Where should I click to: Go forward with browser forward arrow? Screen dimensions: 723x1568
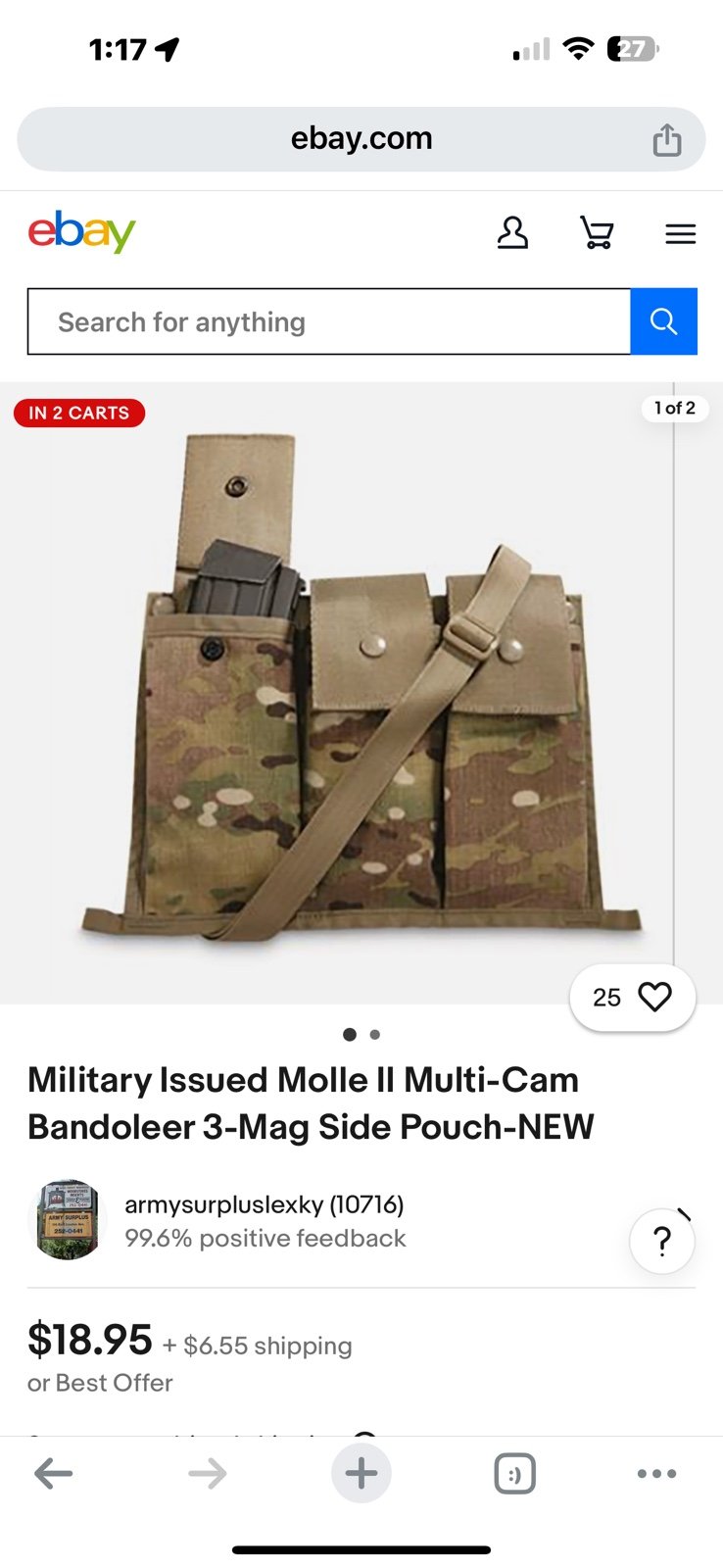[x=207, y=1474]
